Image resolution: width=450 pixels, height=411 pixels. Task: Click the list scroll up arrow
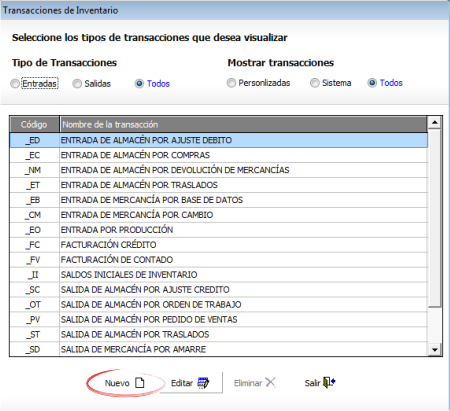435,122
